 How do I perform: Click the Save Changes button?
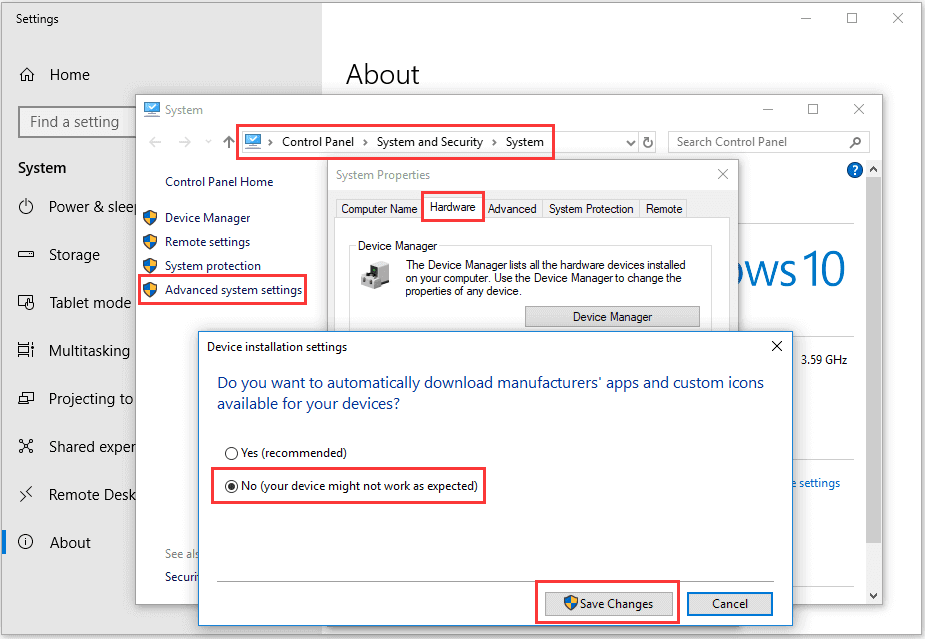607,603
